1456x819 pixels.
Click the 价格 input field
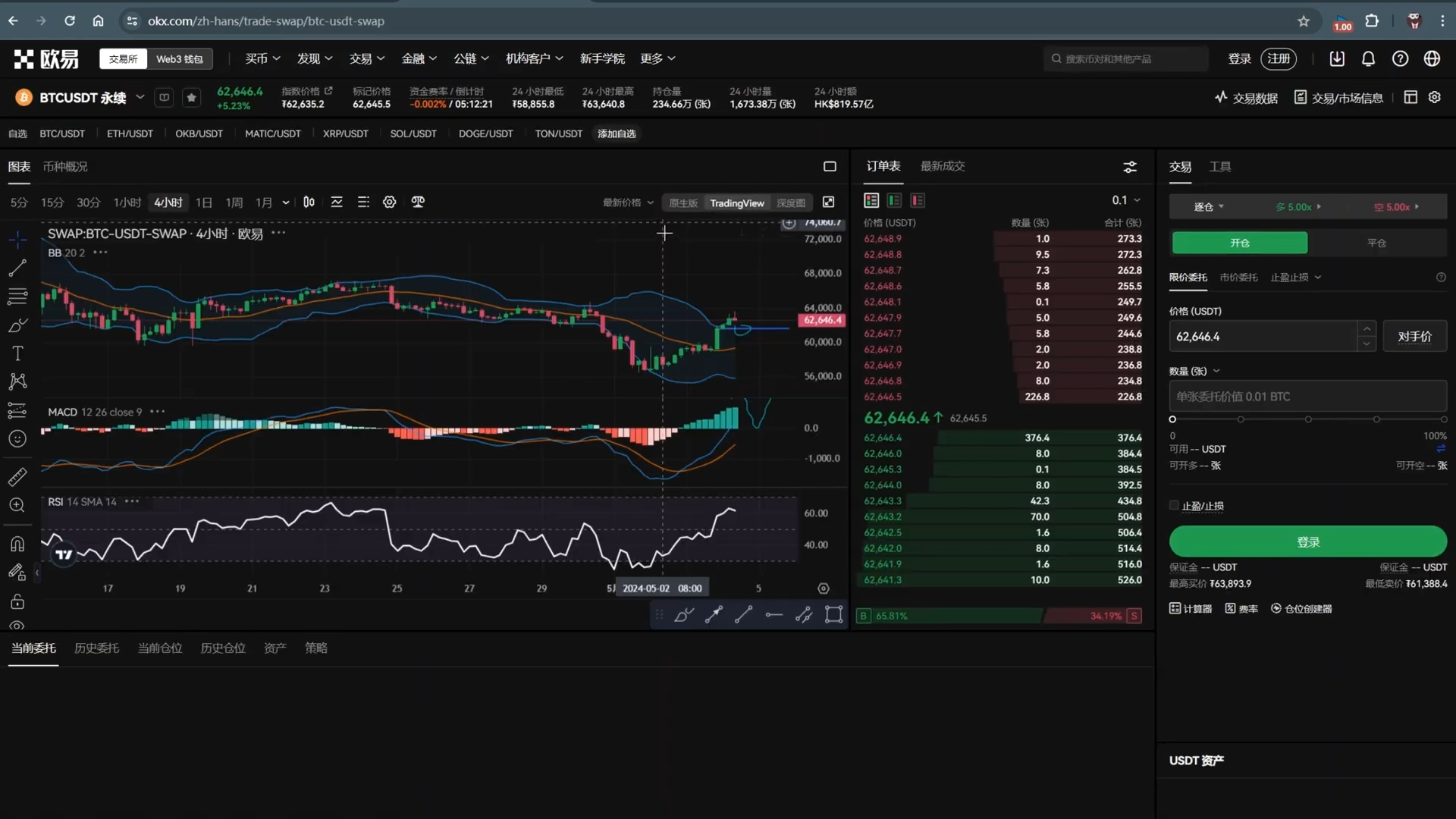point(1263,336)
